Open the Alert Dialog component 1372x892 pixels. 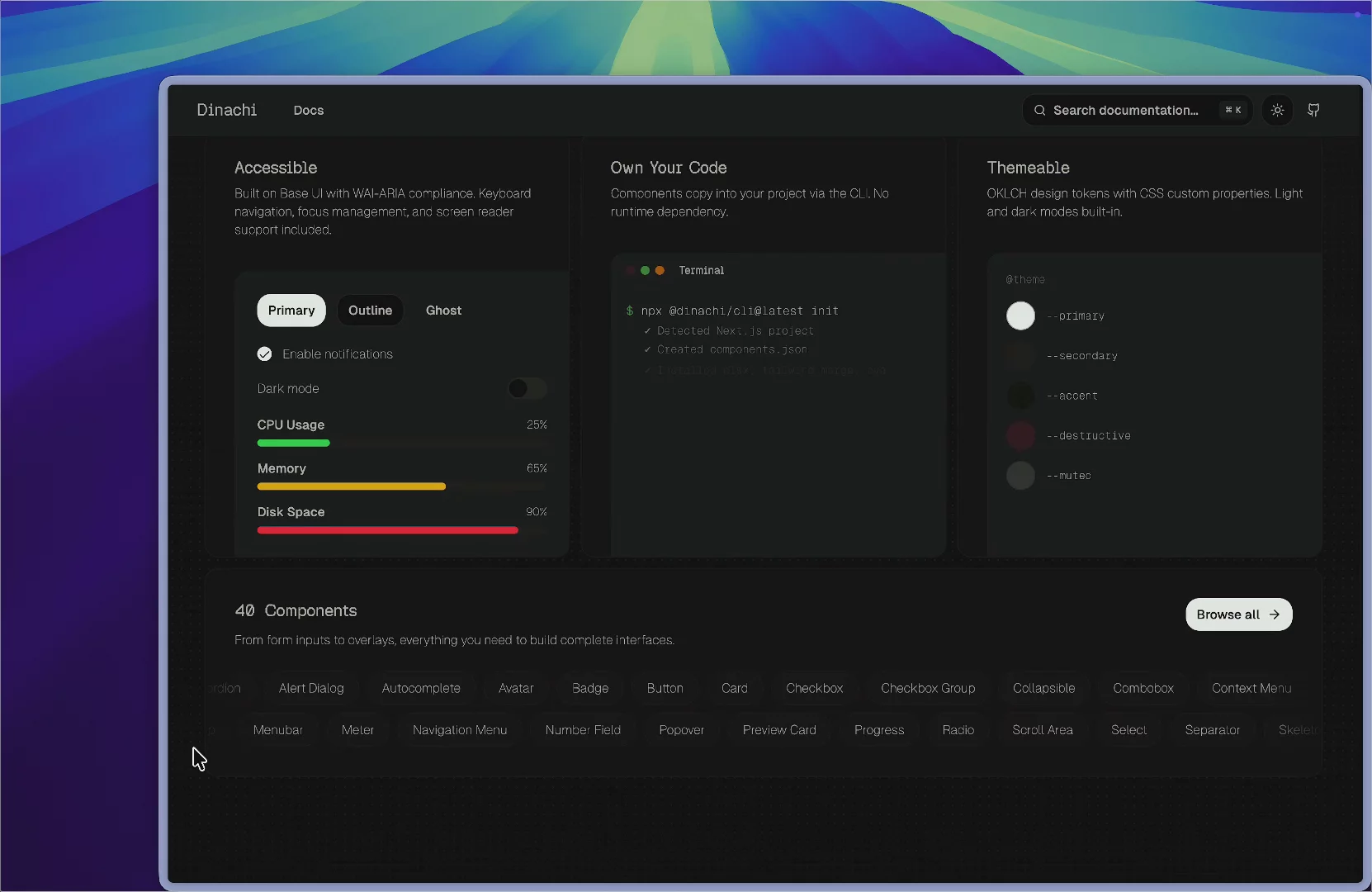click(x=311, y=688)
